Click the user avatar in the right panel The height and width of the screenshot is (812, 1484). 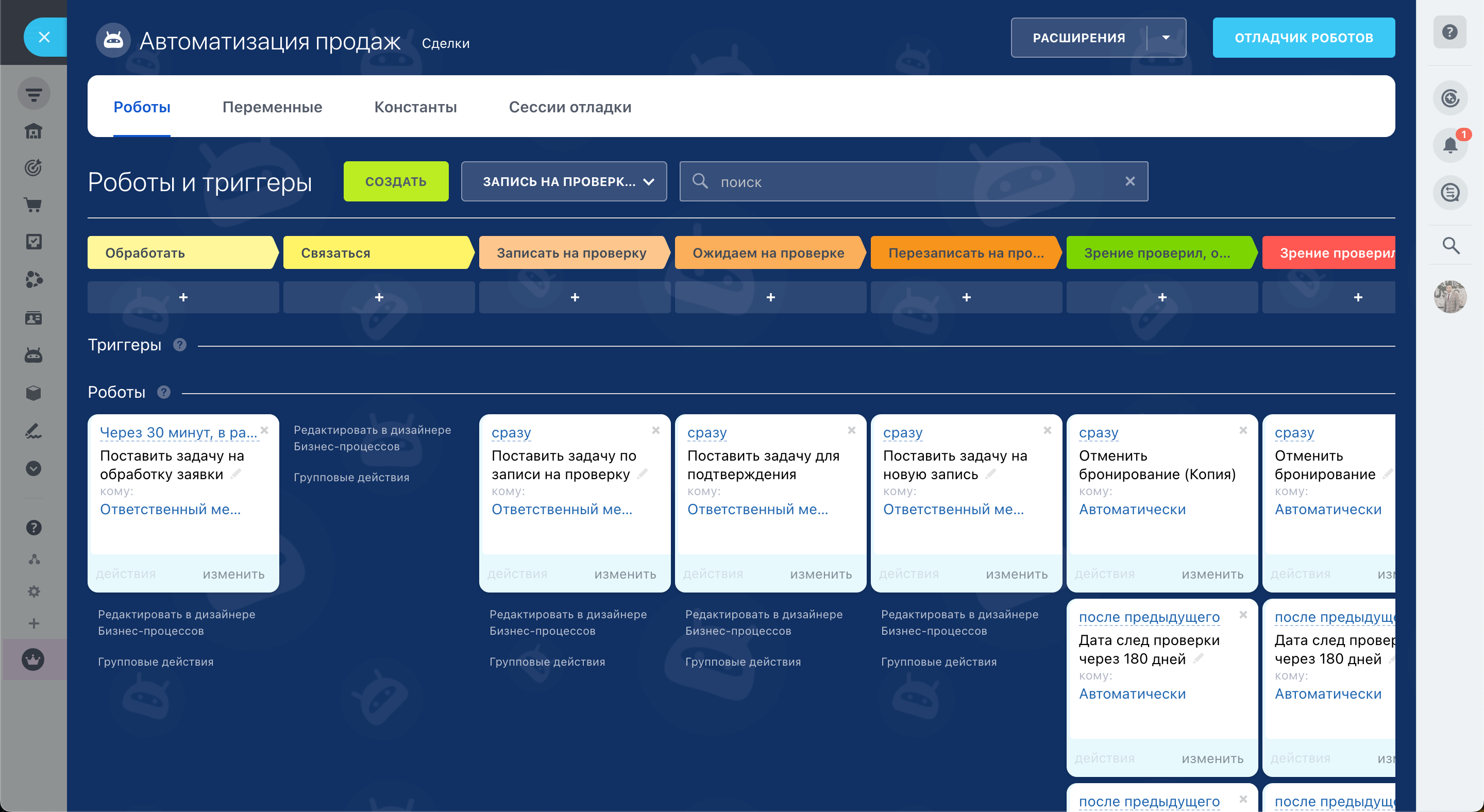(x=1449, y=297)
